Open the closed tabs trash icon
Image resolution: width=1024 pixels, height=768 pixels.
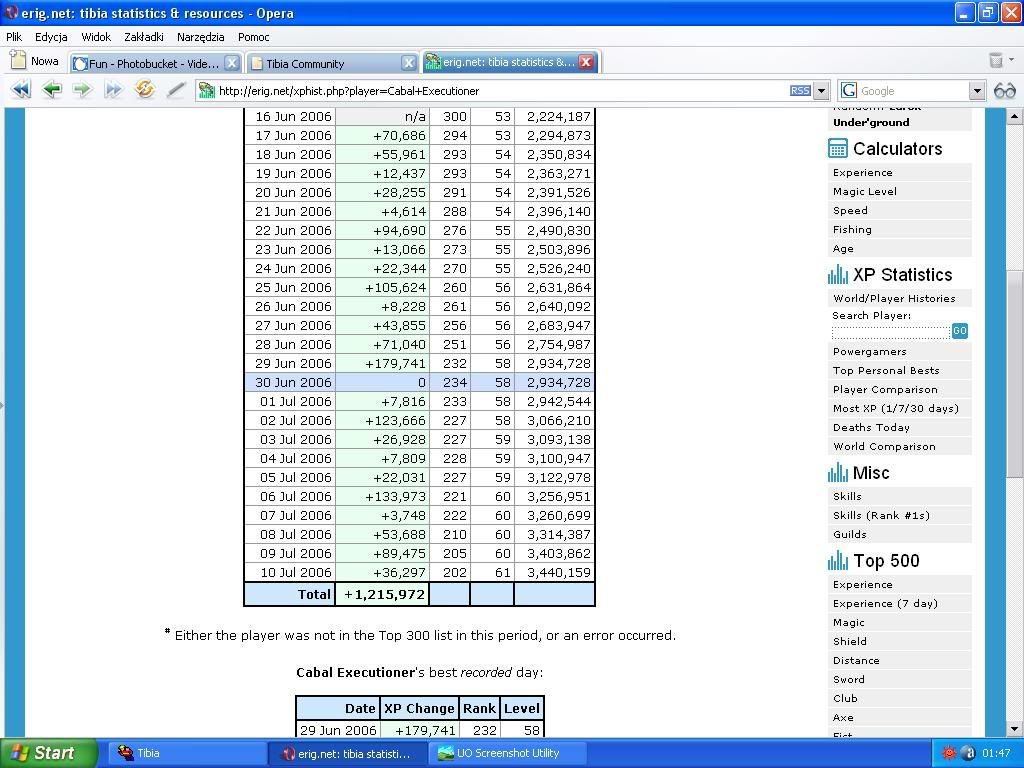tap(996, 61)
